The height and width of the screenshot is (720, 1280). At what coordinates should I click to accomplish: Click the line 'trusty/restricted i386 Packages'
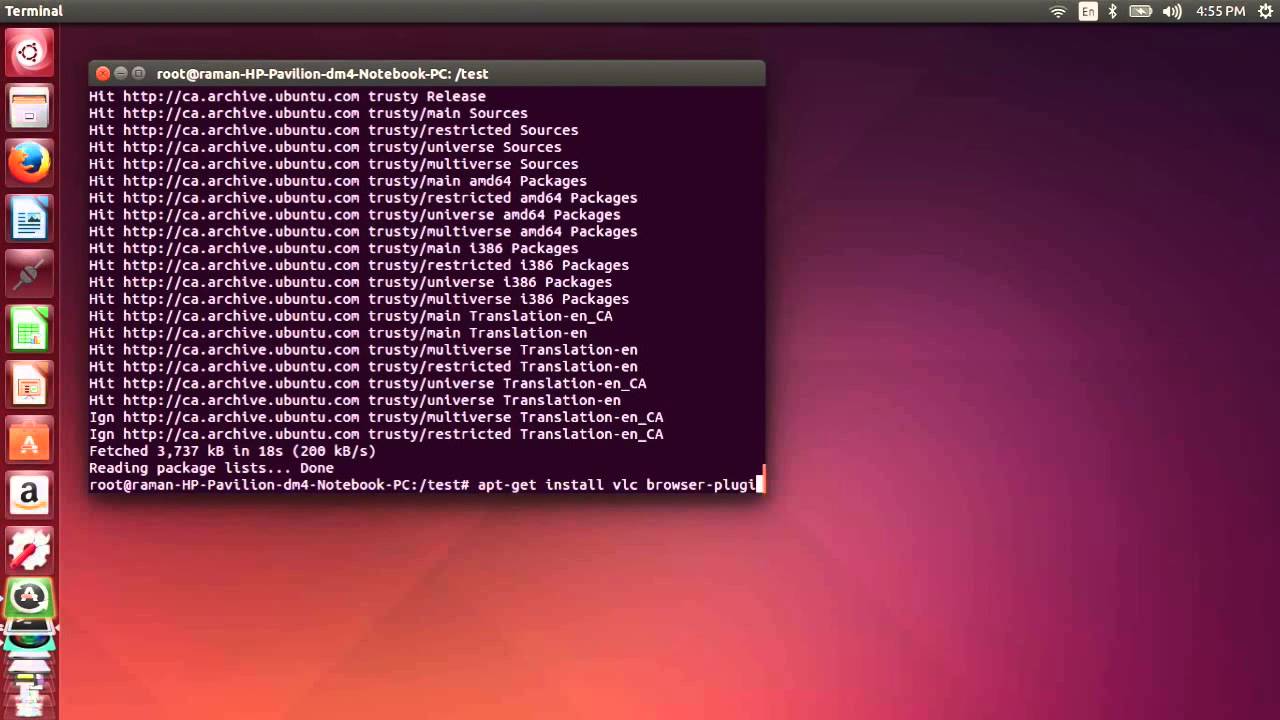(x=359, y=265)
